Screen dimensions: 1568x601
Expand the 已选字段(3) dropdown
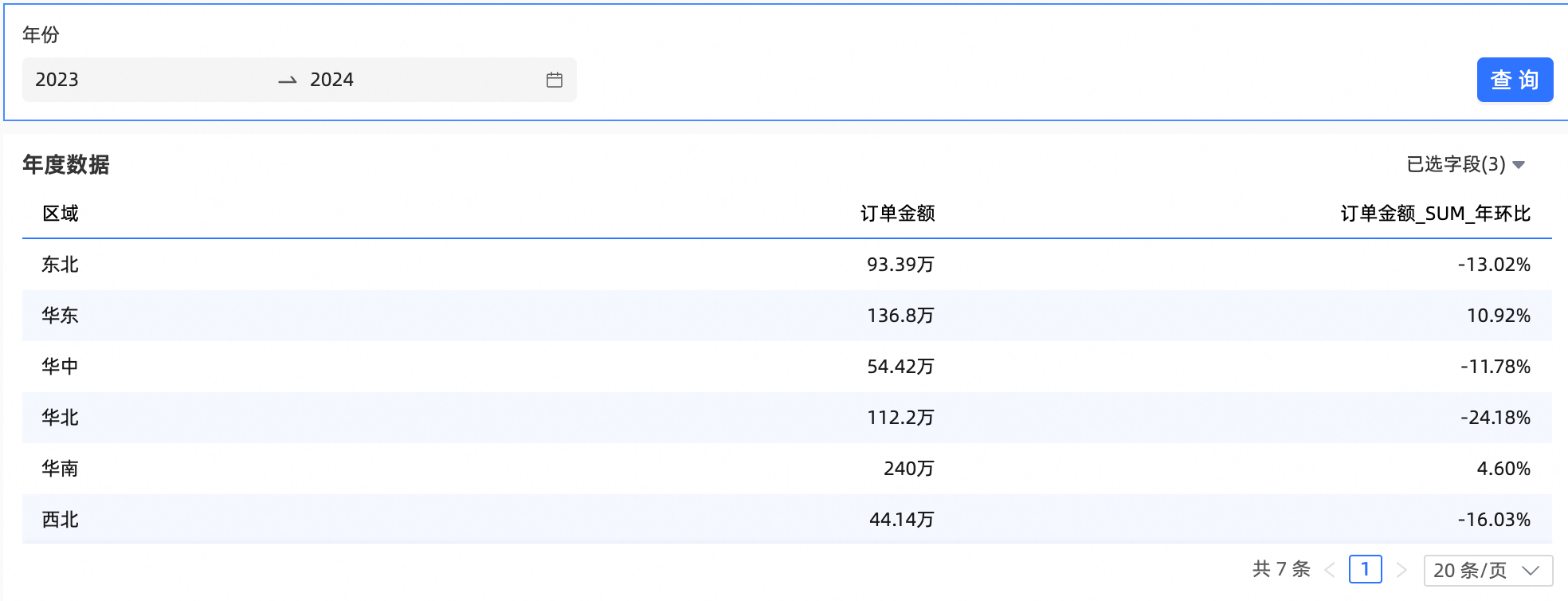[1465, 164]
